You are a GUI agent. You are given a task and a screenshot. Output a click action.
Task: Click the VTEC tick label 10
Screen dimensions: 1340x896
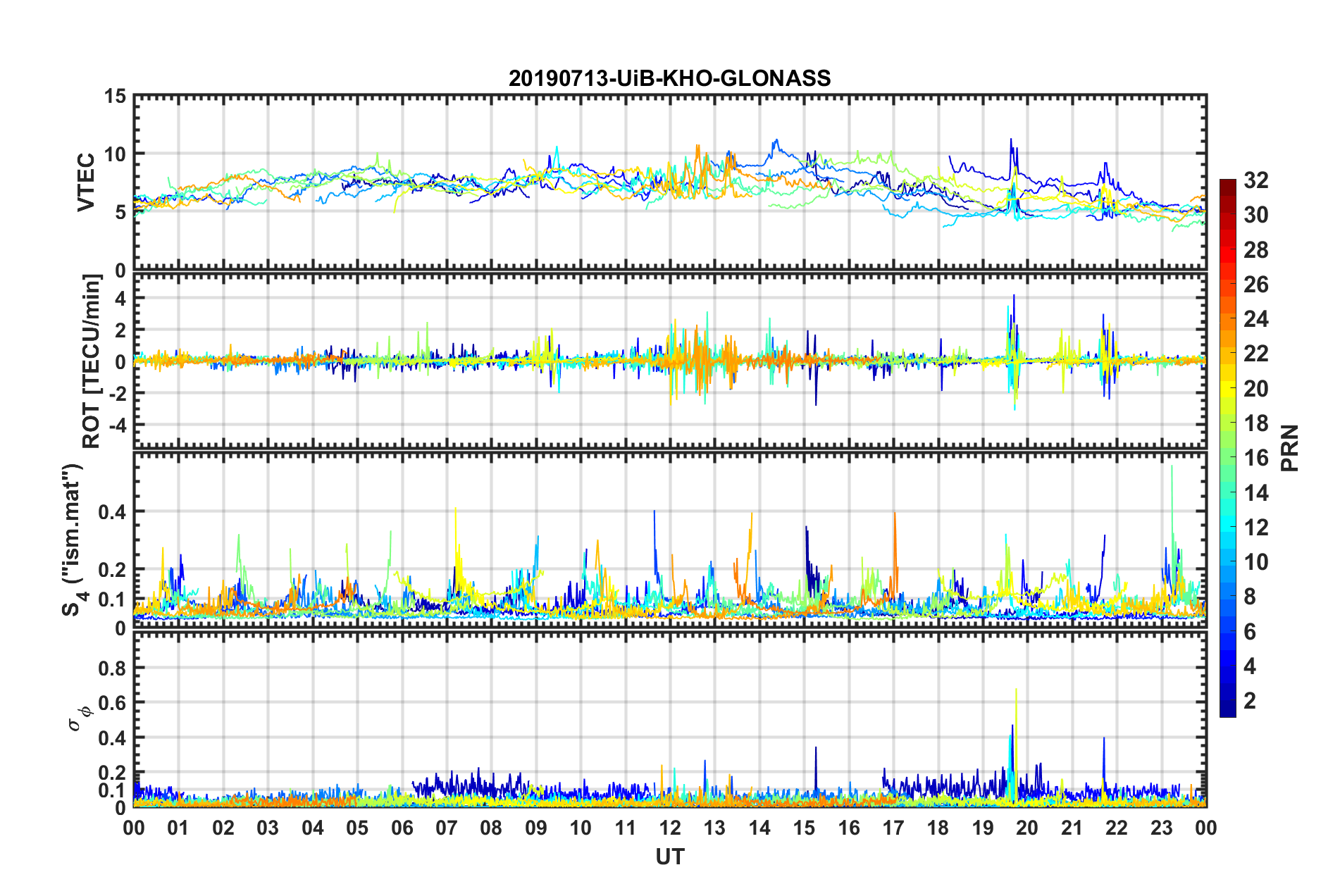tap(115, 154)
